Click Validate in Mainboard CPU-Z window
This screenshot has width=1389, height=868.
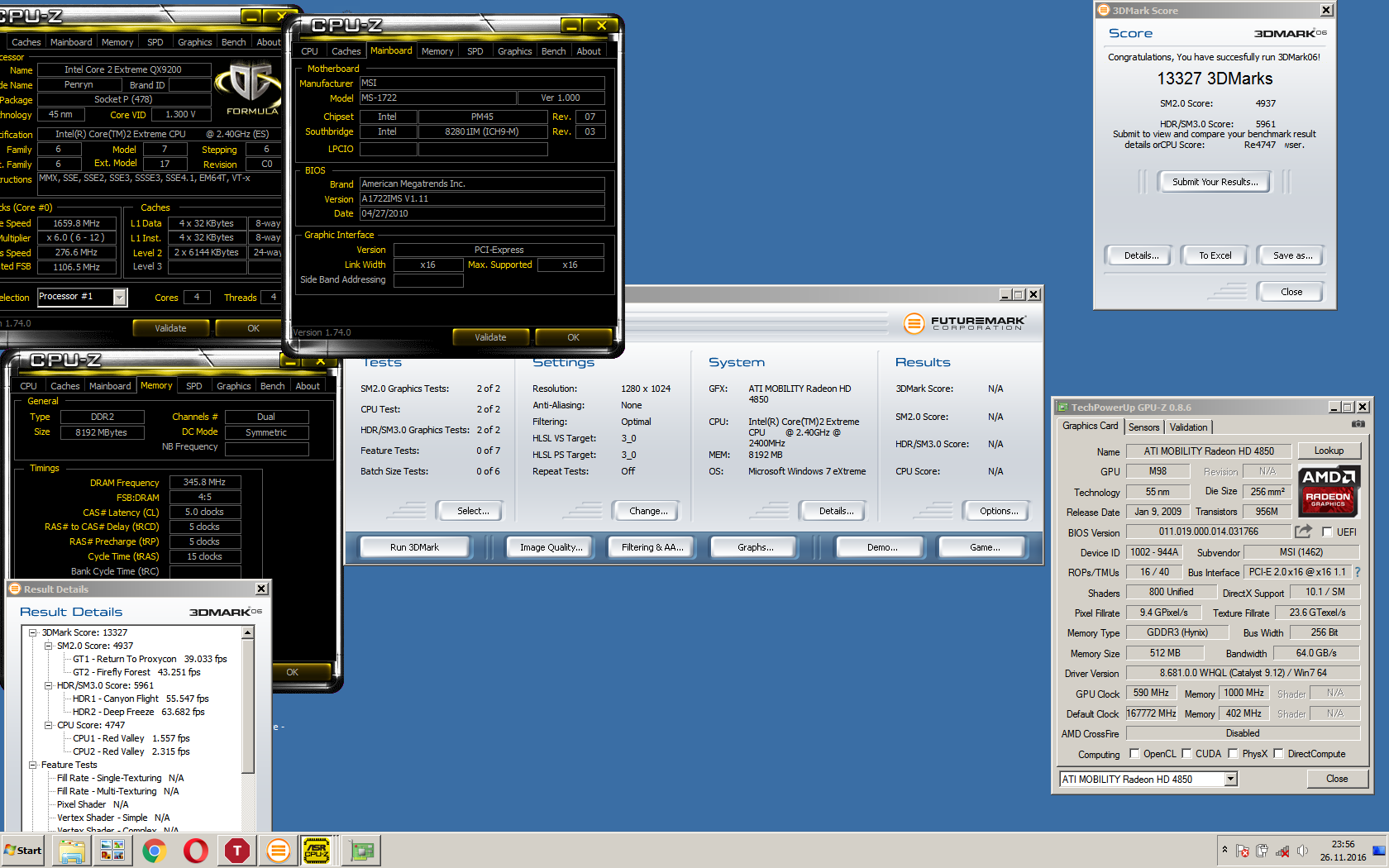point(489,337)
